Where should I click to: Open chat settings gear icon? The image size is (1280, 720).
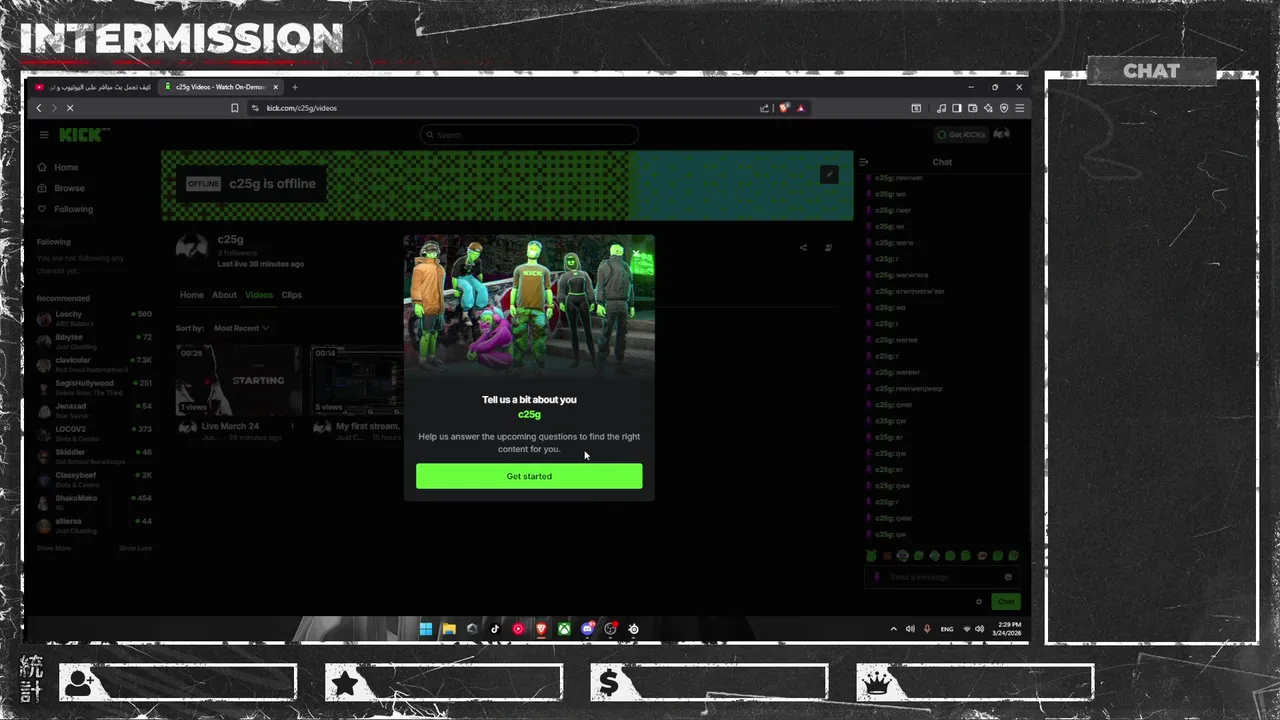point(979,601)
